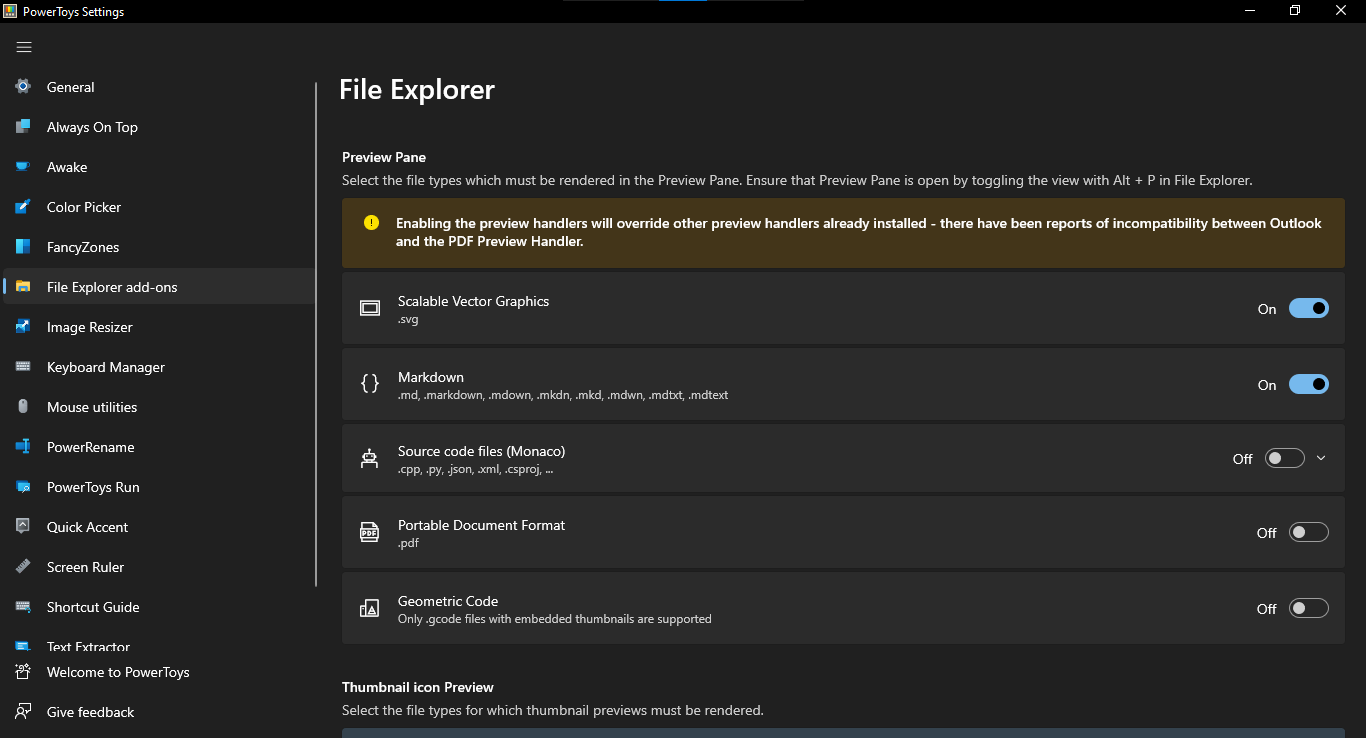Go to Mouse utilities page
This screenshot has height=738, width=1366.
159,407
